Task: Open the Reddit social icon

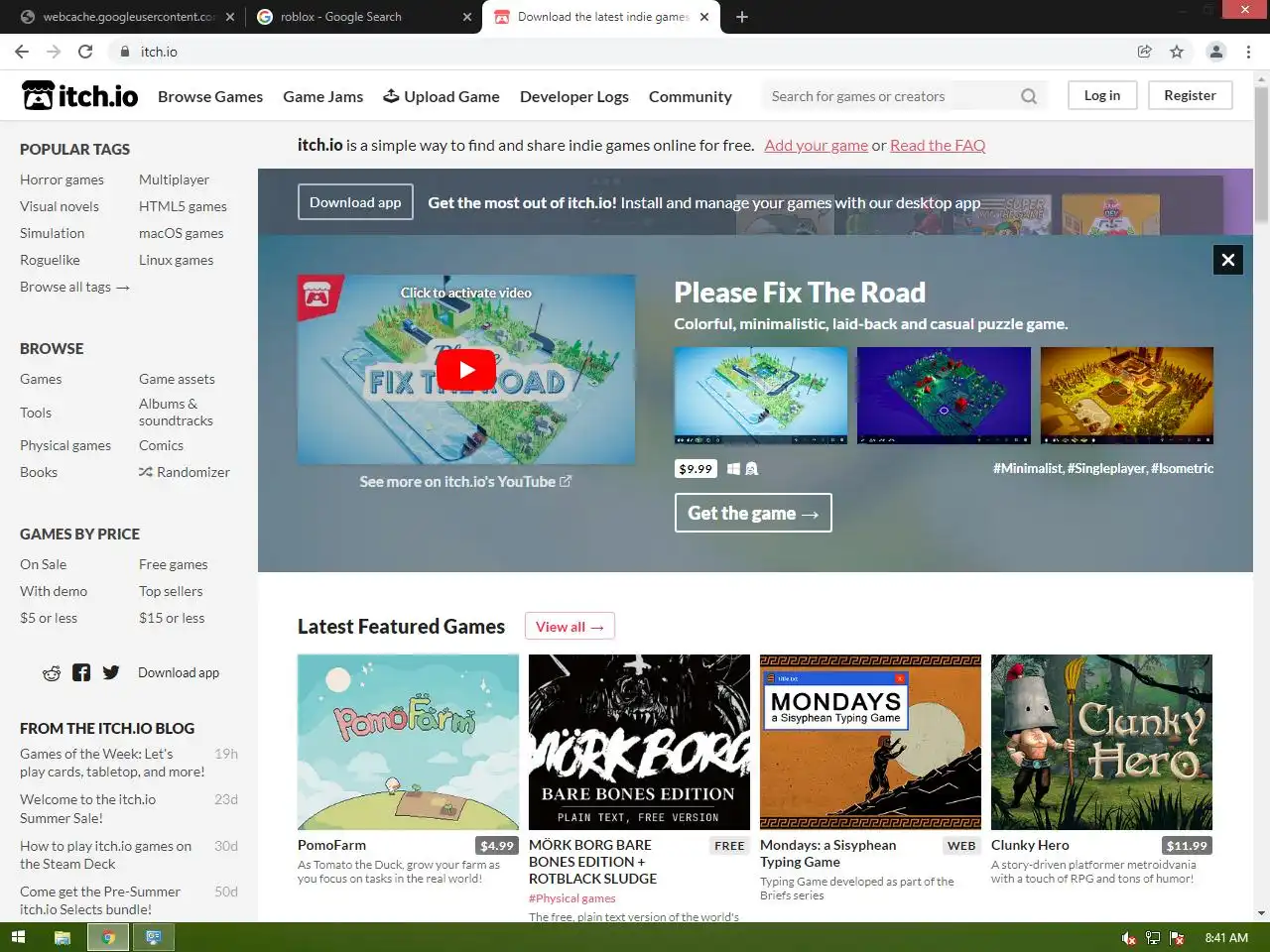Action: [x=52, y=673]
